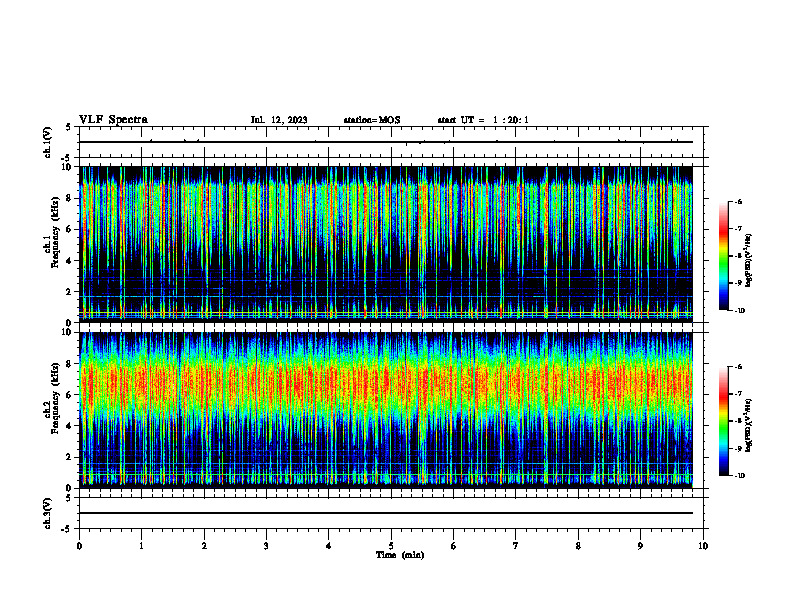Click the time axis tick label "9"
This screenshot has width=792, height=612.
point(640,546)
